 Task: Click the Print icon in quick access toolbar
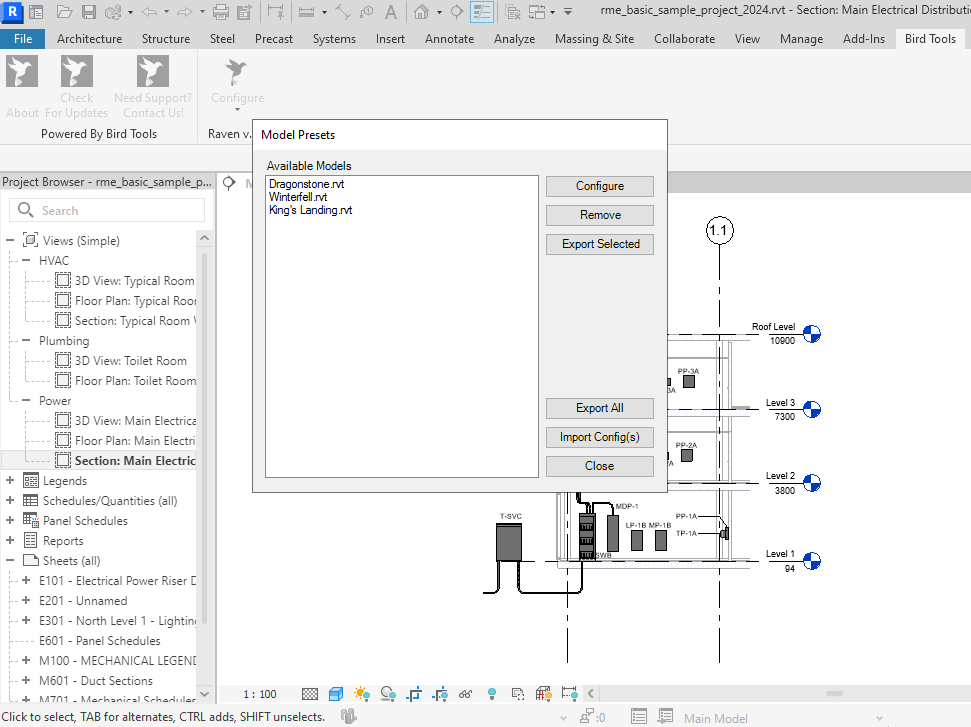(221, 13)
